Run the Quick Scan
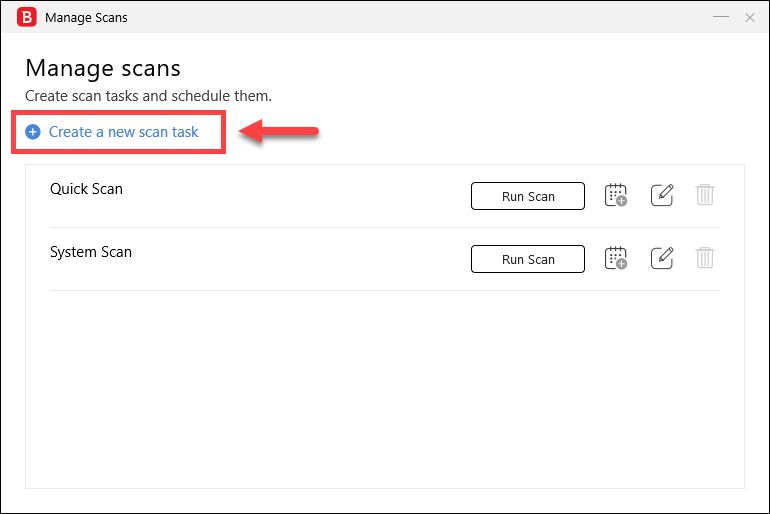Viewport: 770px width, 514px height. (x=528, y=196)
